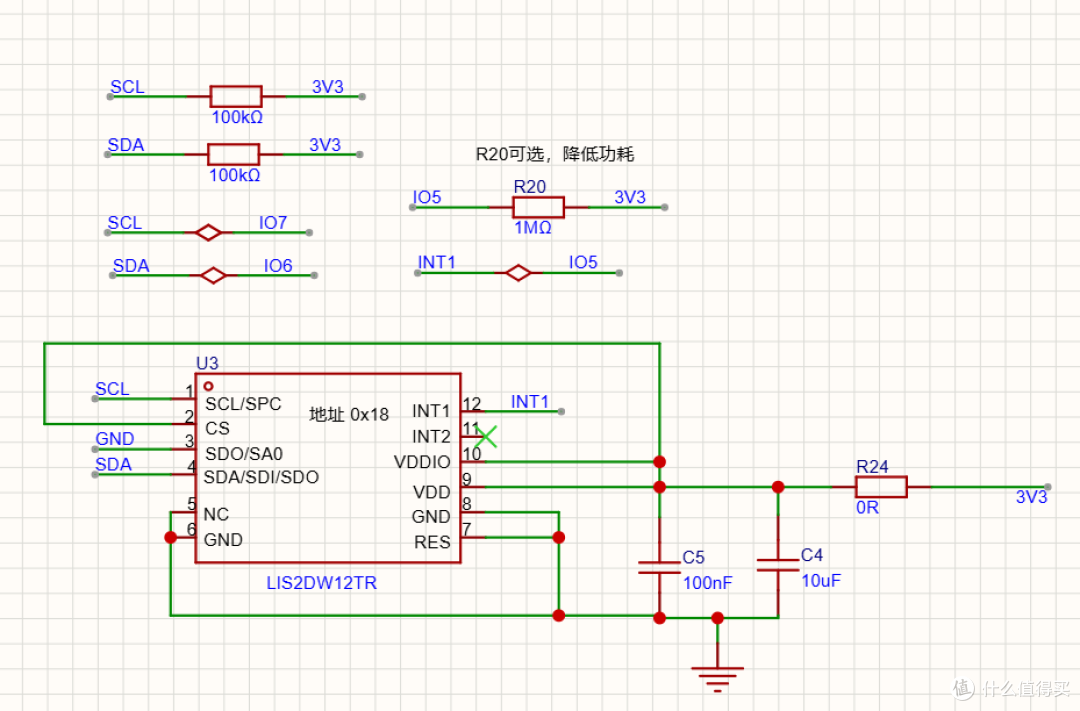Click the VDDIO pin name
Viewport: 1080px width, 711px height.
[x=422, y=462]
